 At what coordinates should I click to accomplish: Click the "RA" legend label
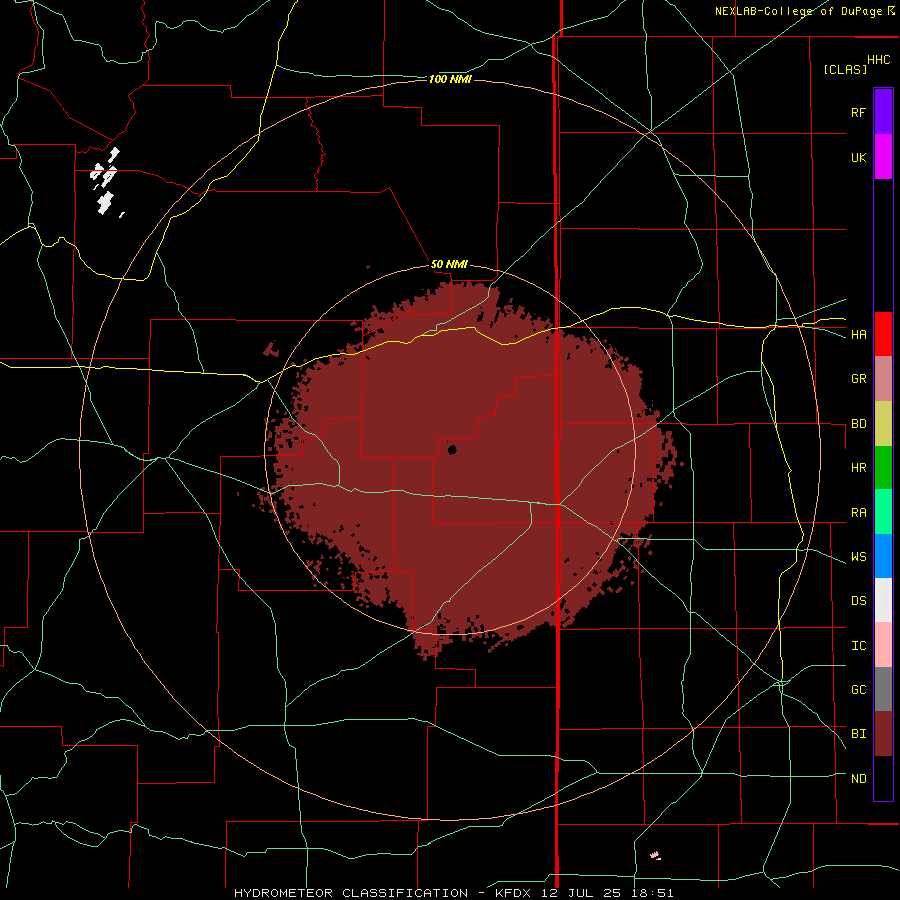pyautogui.click(x=858, y=513)
